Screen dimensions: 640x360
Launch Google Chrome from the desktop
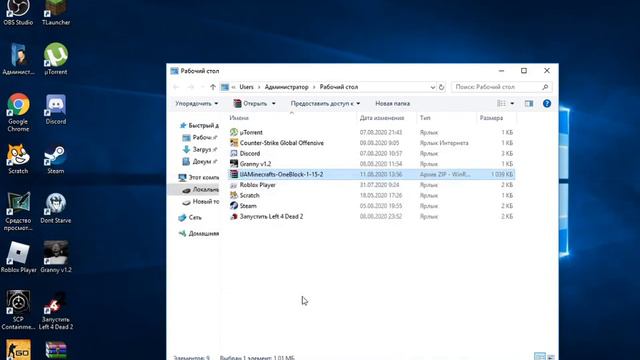18,112
